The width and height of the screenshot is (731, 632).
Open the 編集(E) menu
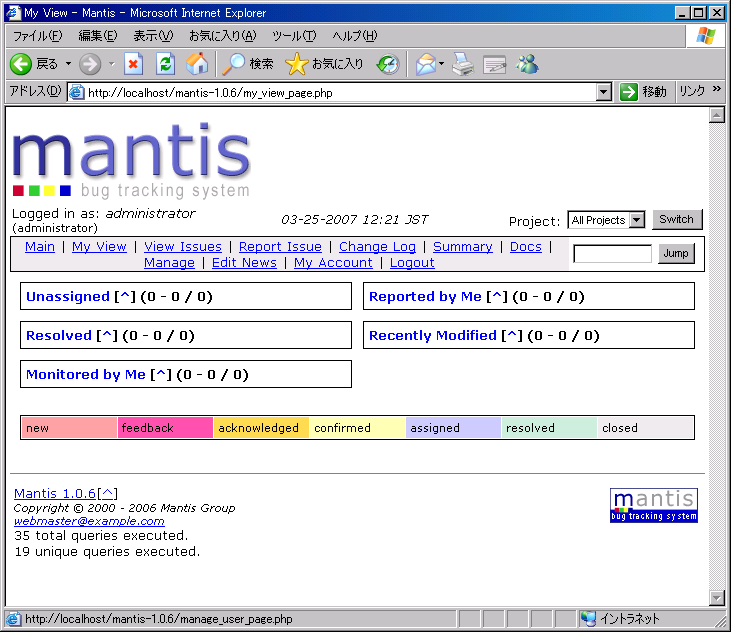click(x=98, y=36)
